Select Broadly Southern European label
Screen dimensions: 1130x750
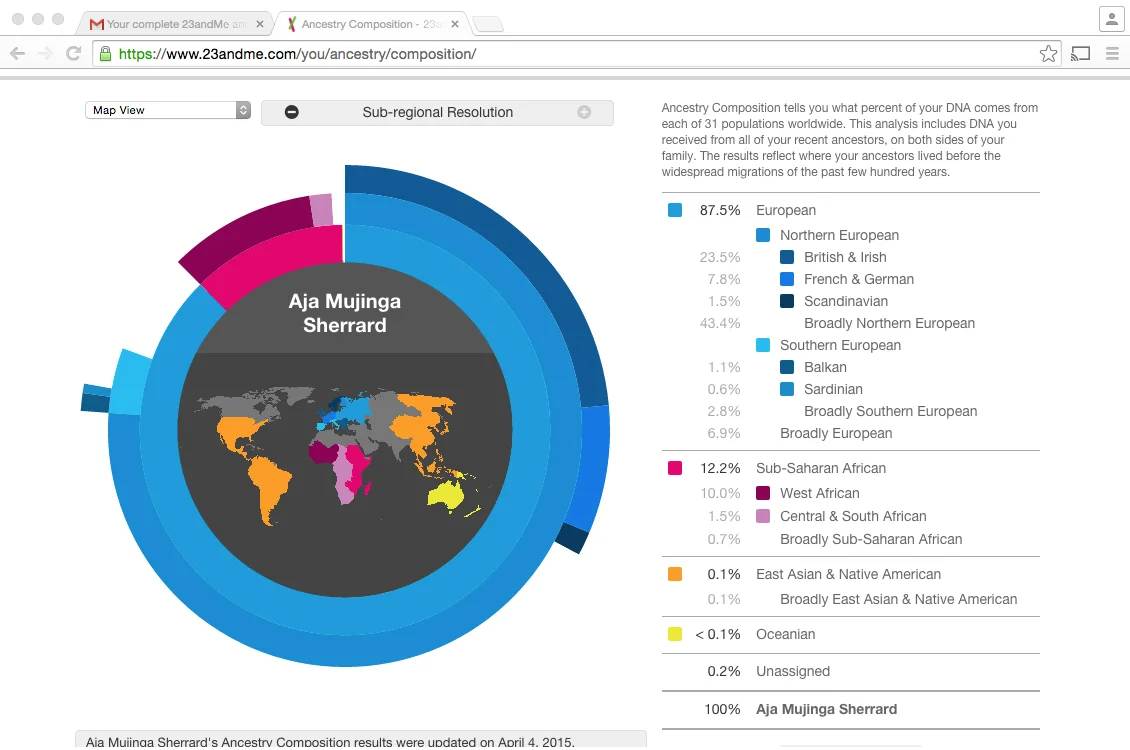tap(890, 411)
